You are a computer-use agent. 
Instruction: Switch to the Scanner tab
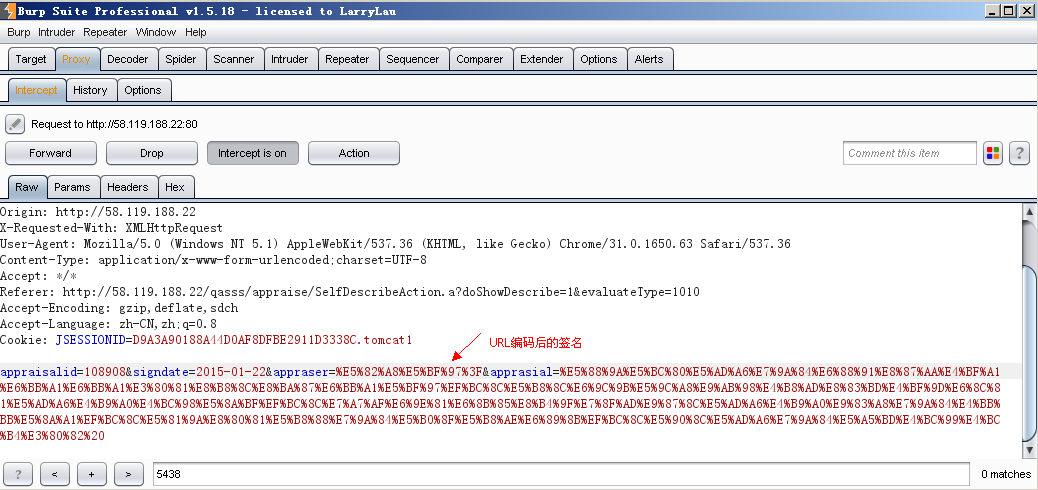click(234, 59)
